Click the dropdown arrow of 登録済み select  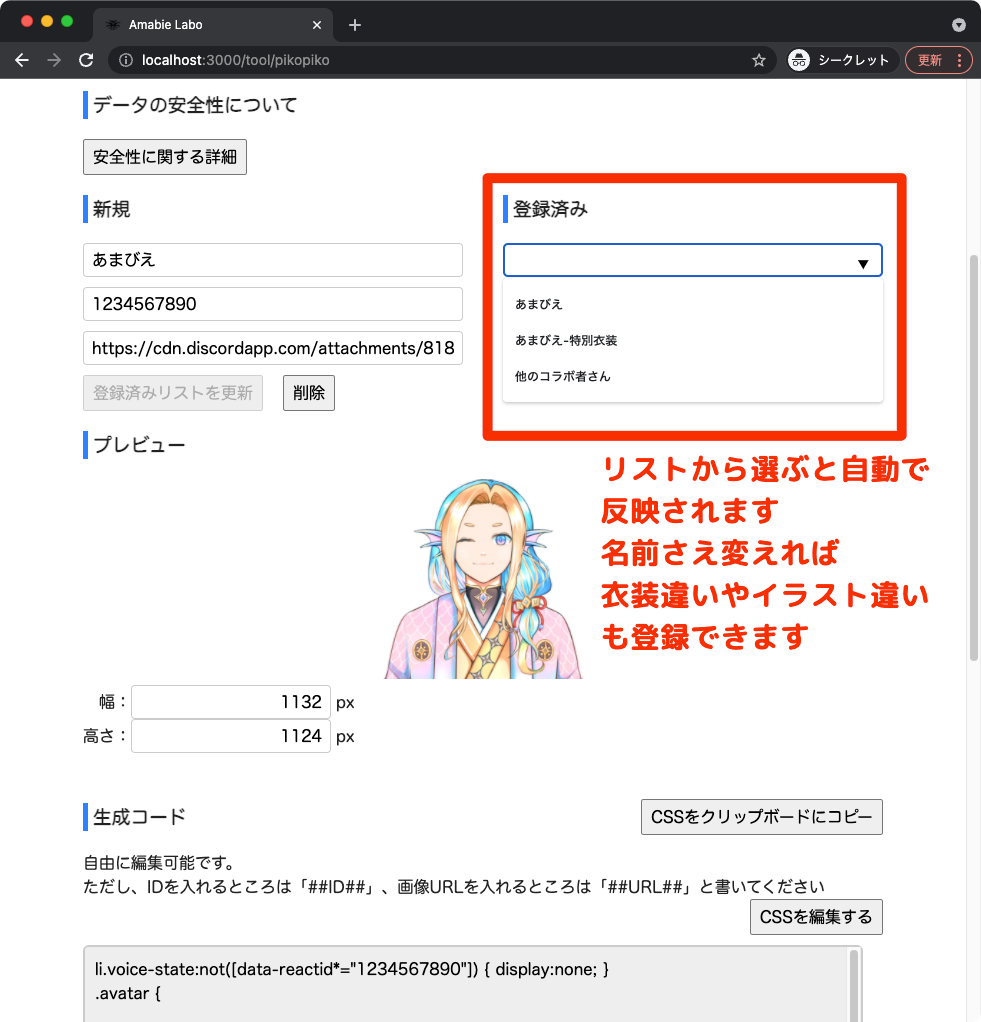tap(863, 264)
